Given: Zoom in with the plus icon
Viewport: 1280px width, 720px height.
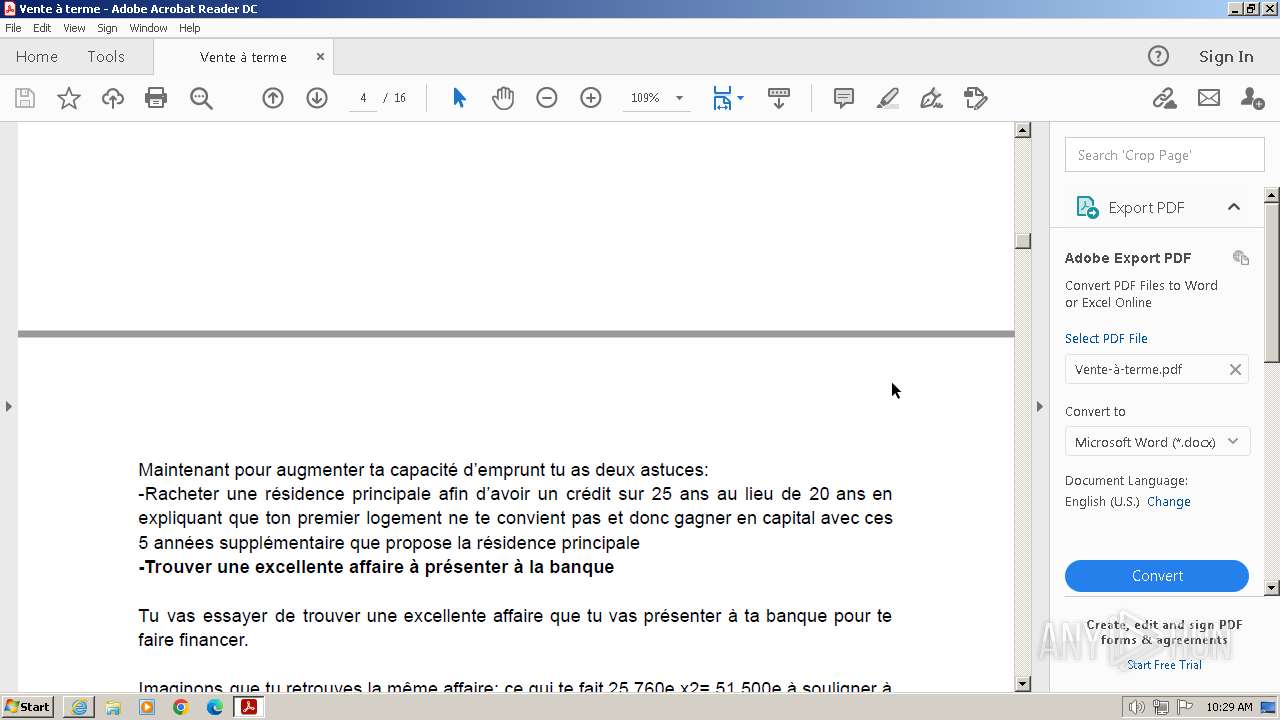Looking at the screenshot, I should point(591,98).
